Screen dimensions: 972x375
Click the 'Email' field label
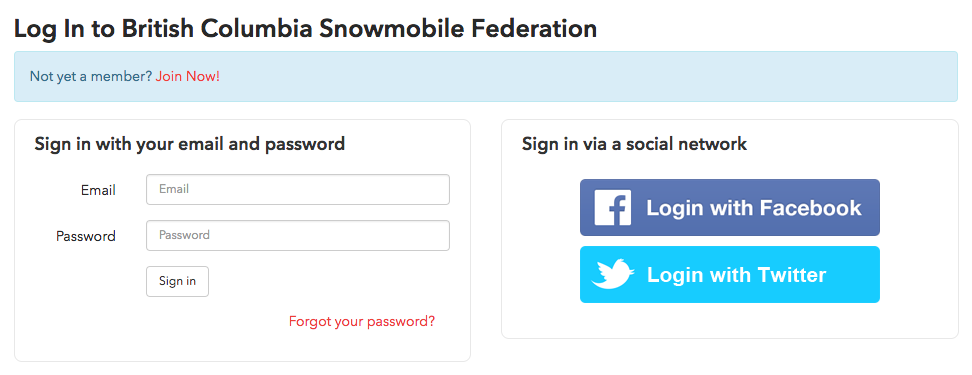(98, 190)
